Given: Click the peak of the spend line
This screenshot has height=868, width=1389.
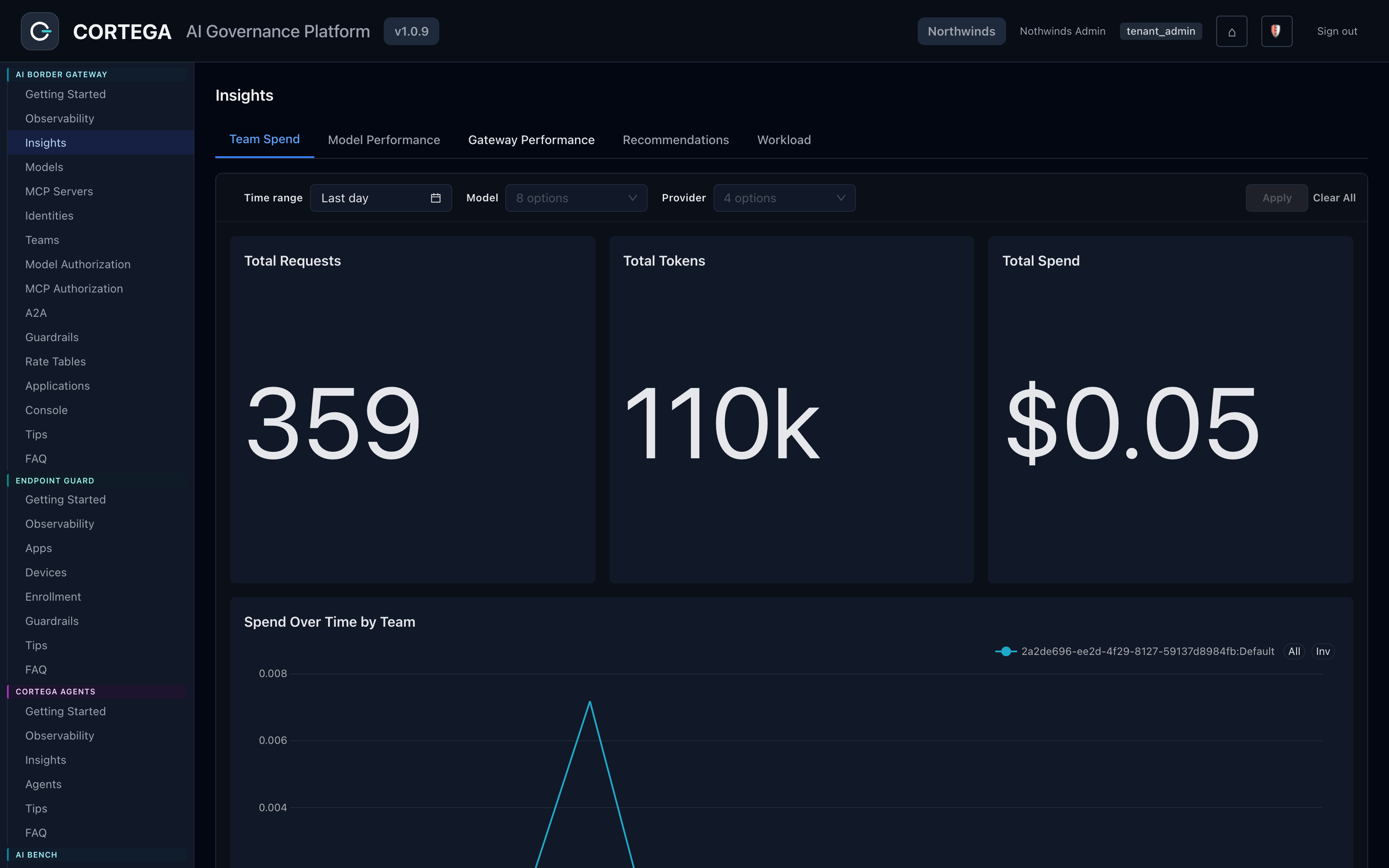Looking at the screenshot, I should point(589,701).
